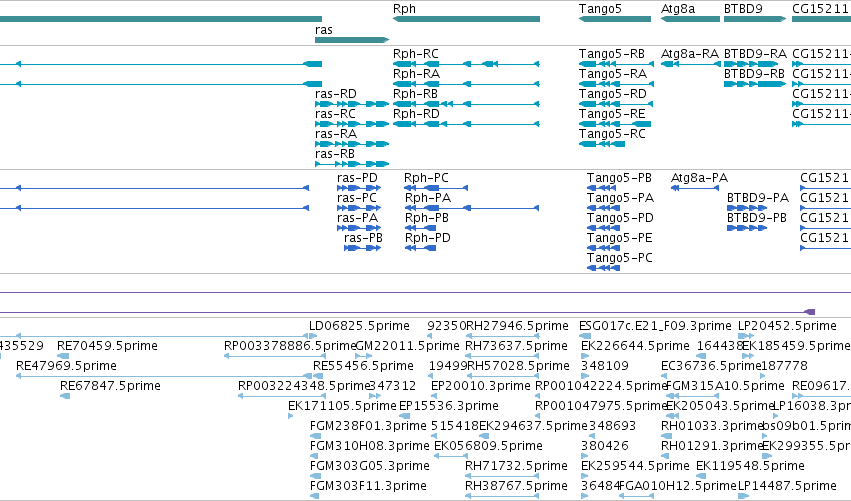Click FGM310H08.3prime EST label

(x=370, y=446)
